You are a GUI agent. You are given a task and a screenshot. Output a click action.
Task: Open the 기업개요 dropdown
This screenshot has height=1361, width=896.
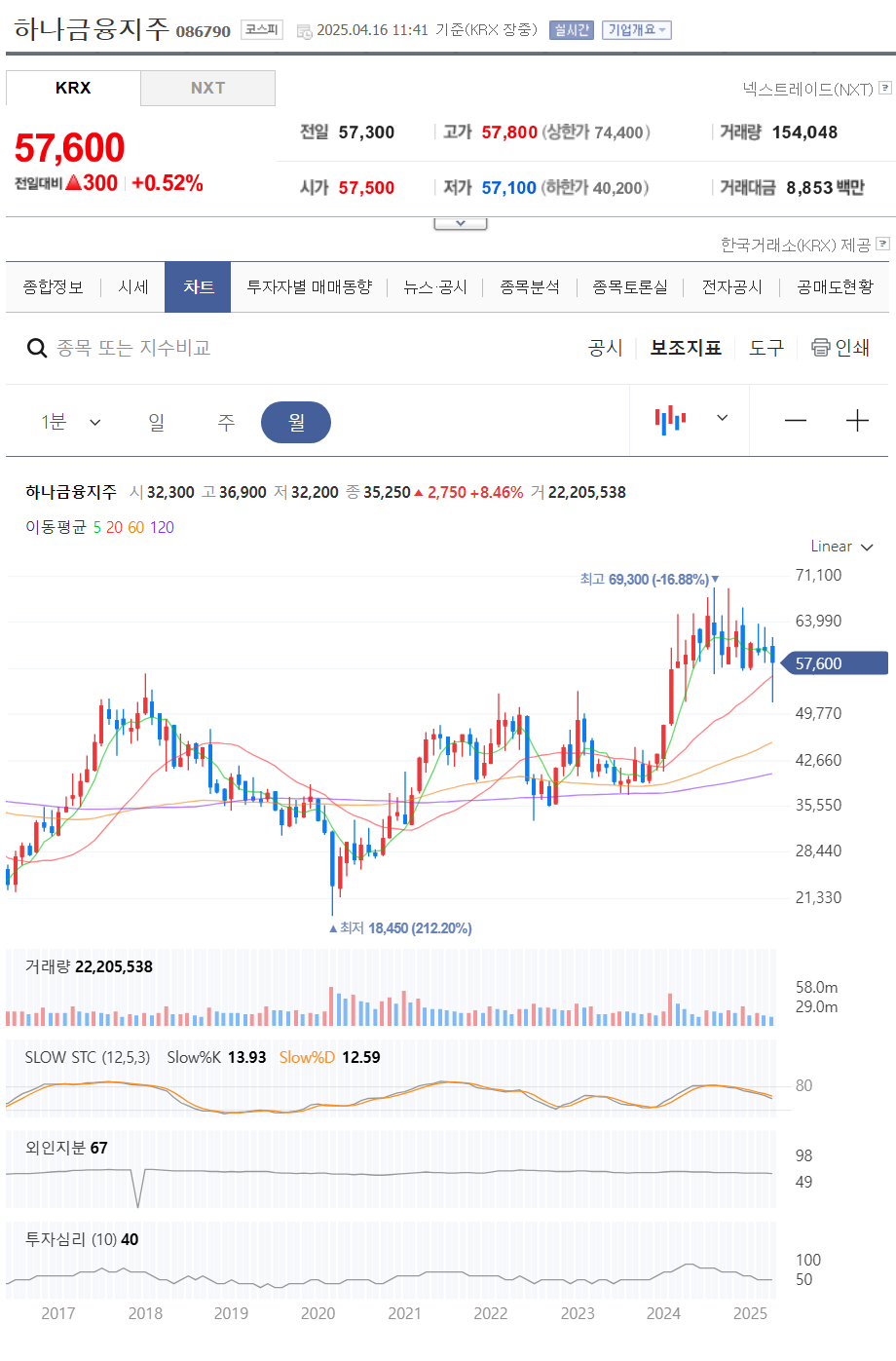[637, 30]
